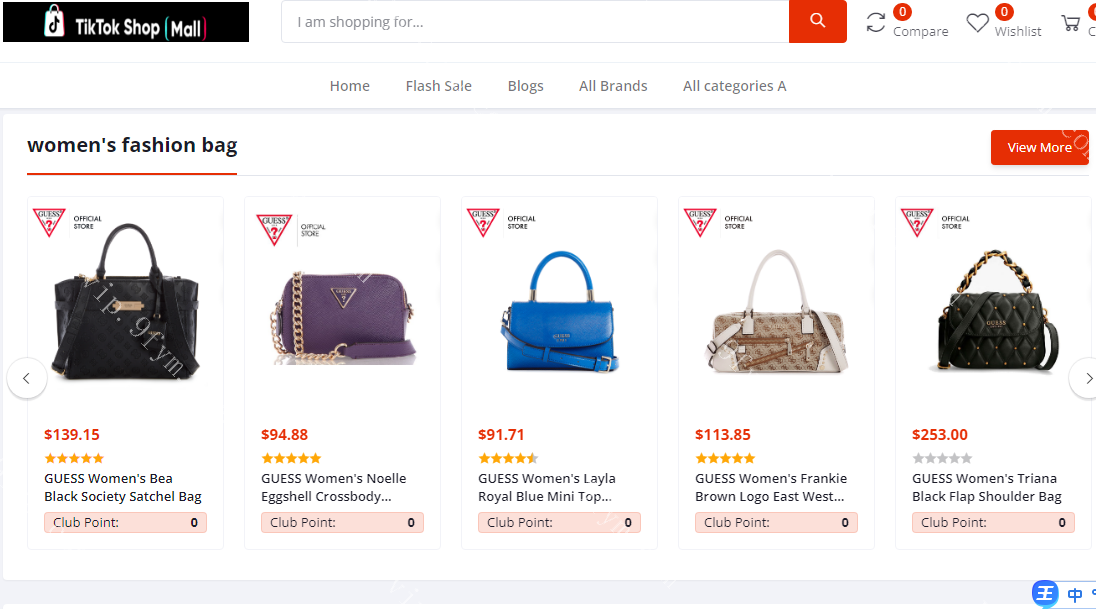Open the Compare arrows icon
Image resolution: width=1096 pixels, height=609 pixels.
876,22
